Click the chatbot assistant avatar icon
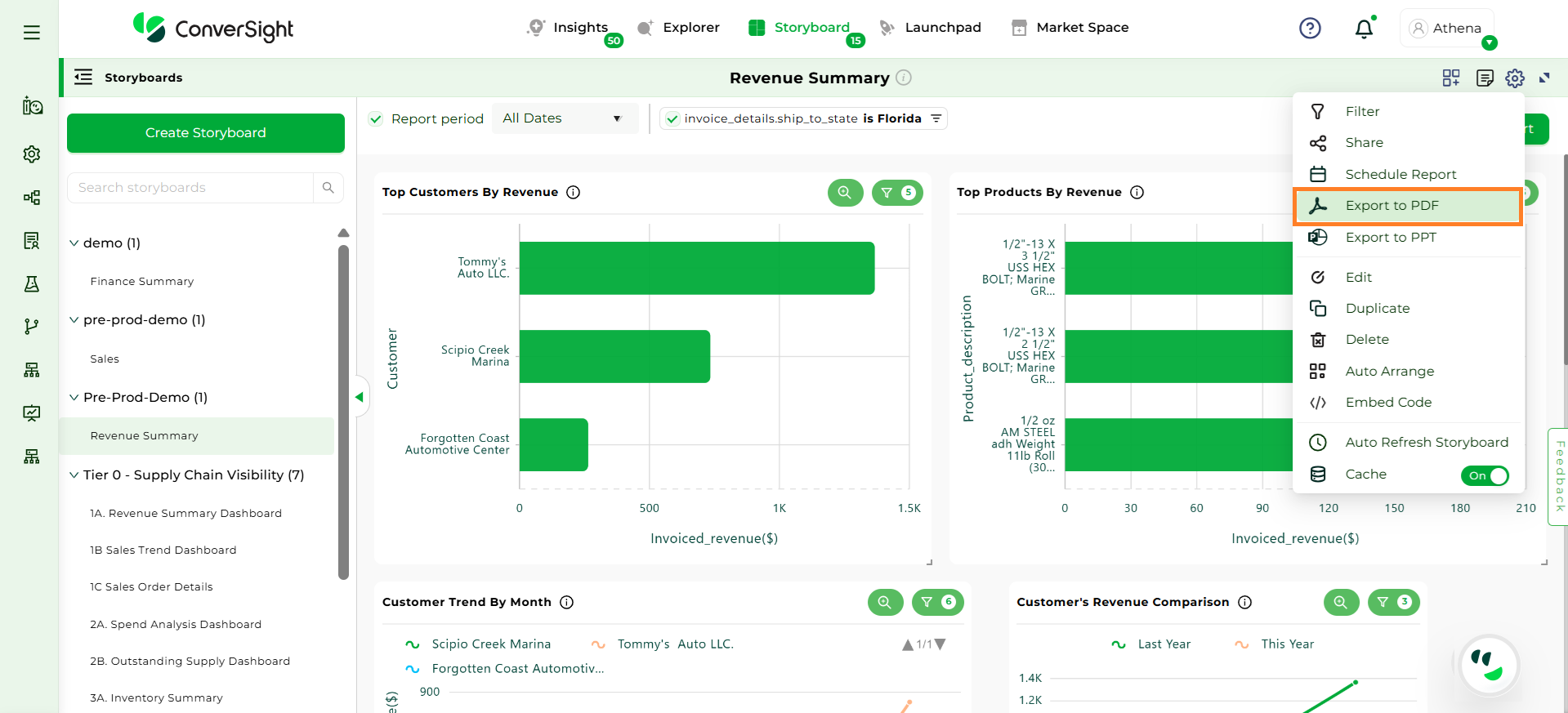Image resolution: width=1568 pixels, height=713 pixels. 1489,665
